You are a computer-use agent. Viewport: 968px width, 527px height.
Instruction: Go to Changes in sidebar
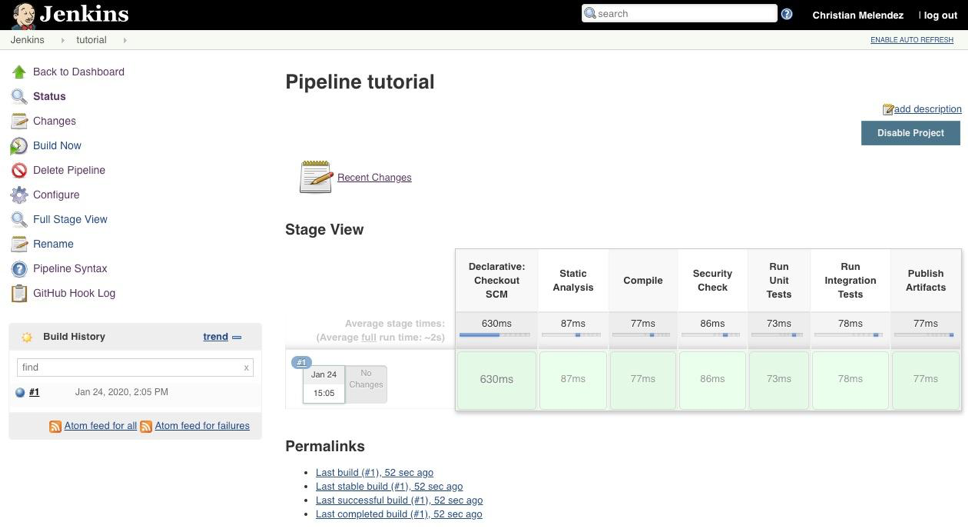pos(54,121)
